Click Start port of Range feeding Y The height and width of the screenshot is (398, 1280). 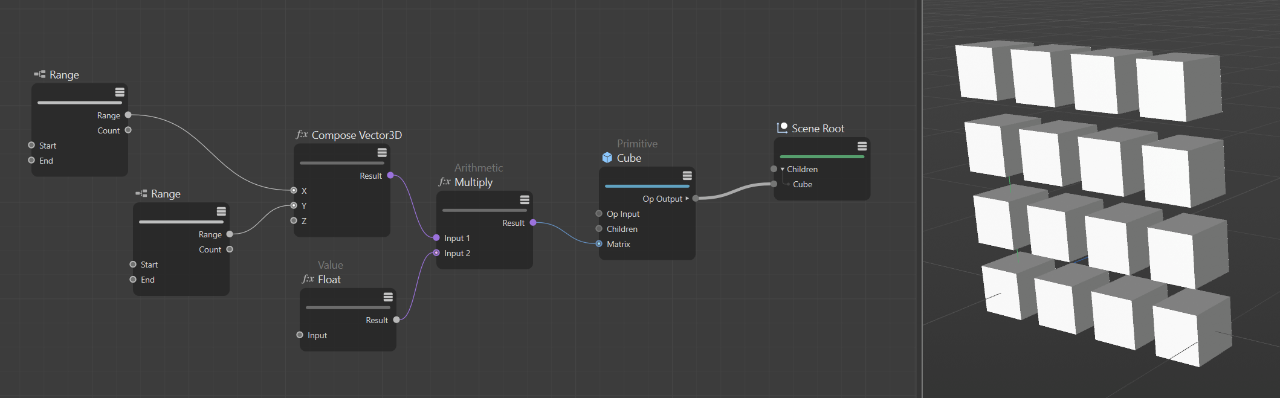coord(133,264)
